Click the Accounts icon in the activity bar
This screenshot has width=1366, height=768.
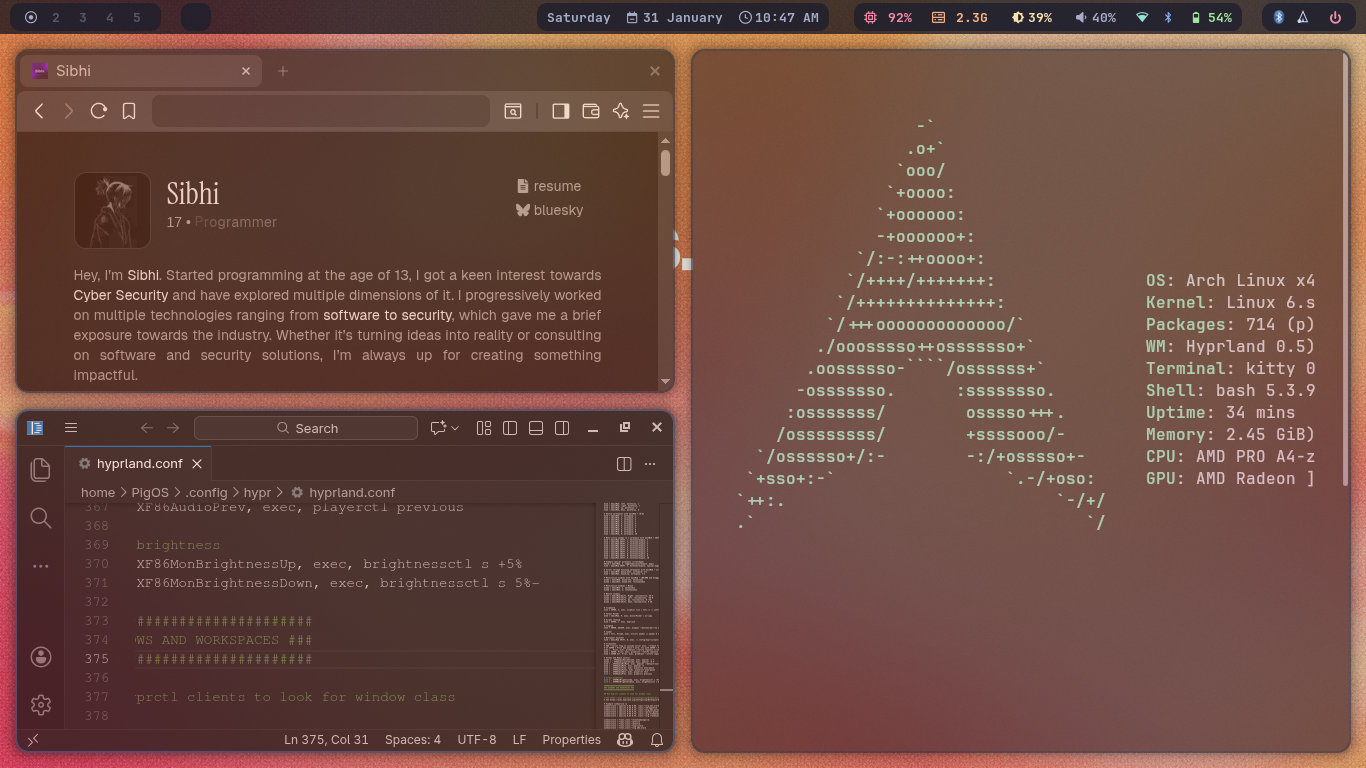tap(40, 657)
